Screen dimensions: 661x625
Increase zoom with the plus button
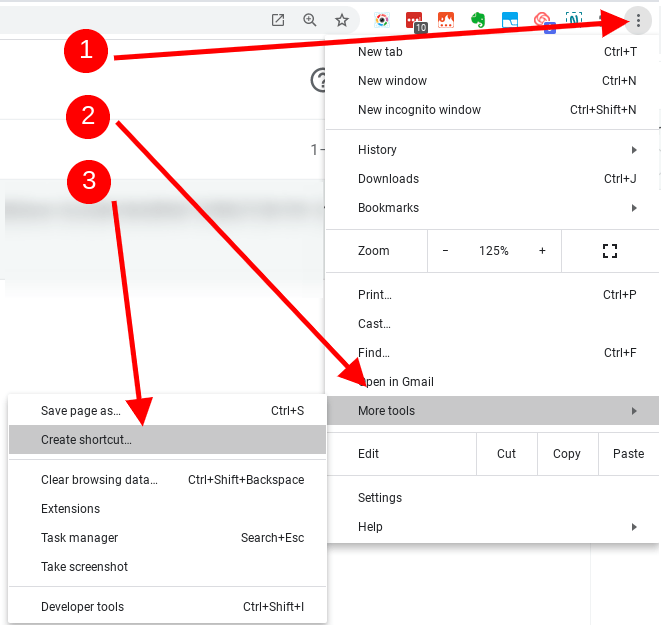pyautogui.click(x=542, y=251)
